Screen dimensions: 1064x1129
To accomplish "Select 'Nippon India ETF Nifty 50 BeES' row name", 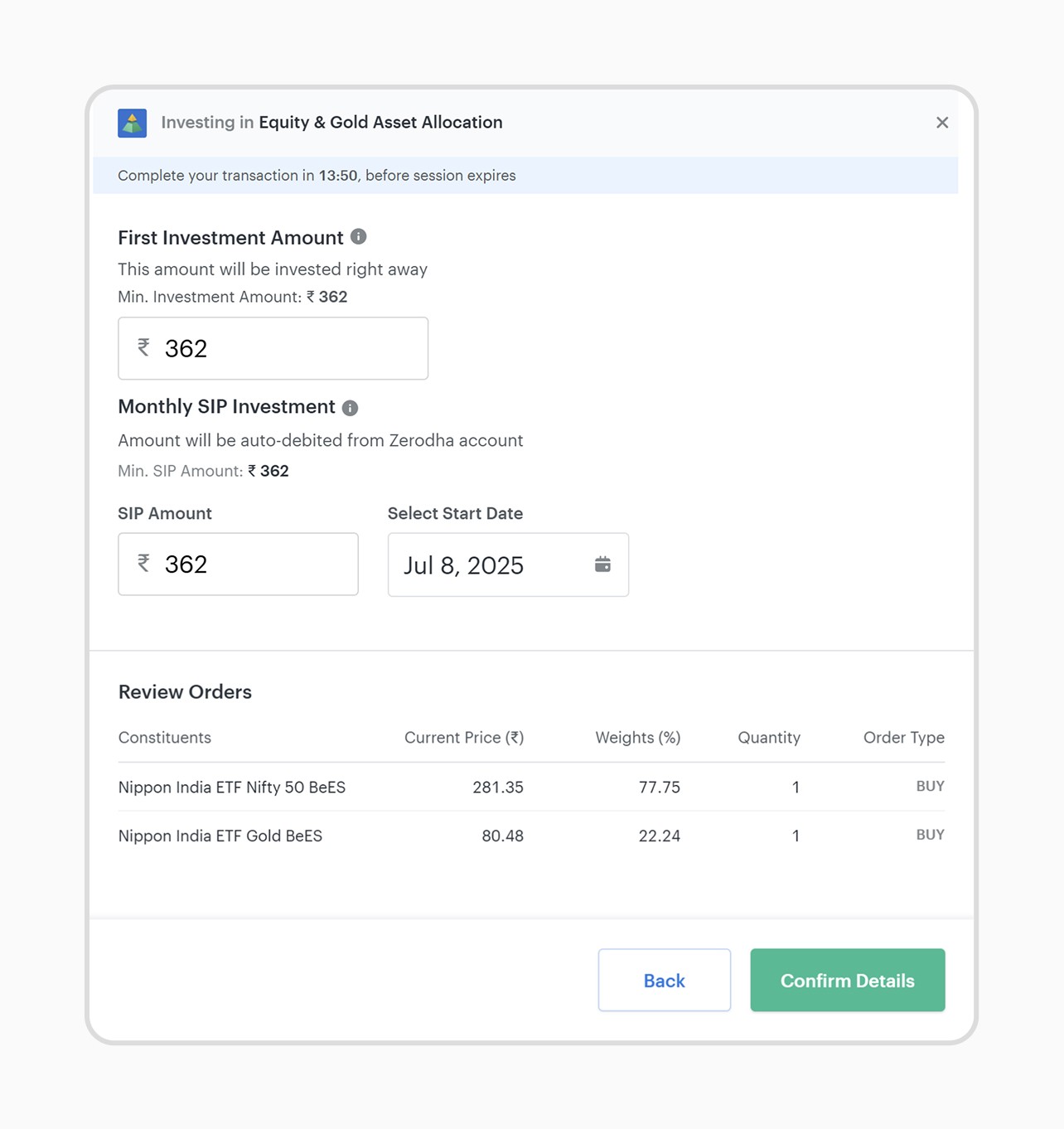I will (232, 787).
